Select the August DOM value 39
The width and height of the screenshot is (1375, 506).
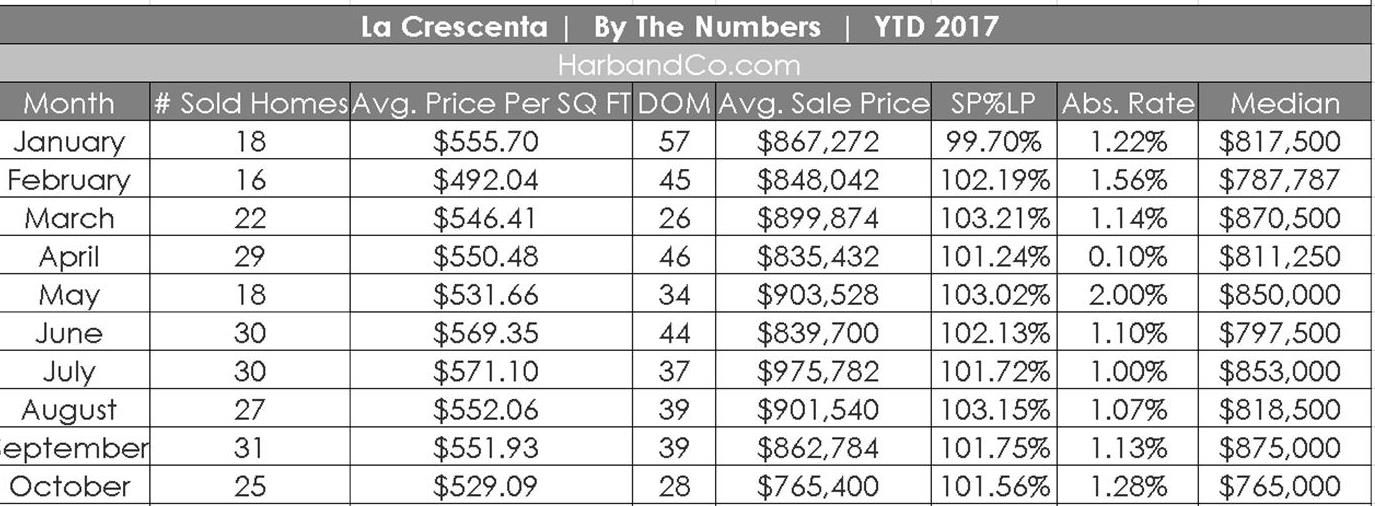(674, 409)
